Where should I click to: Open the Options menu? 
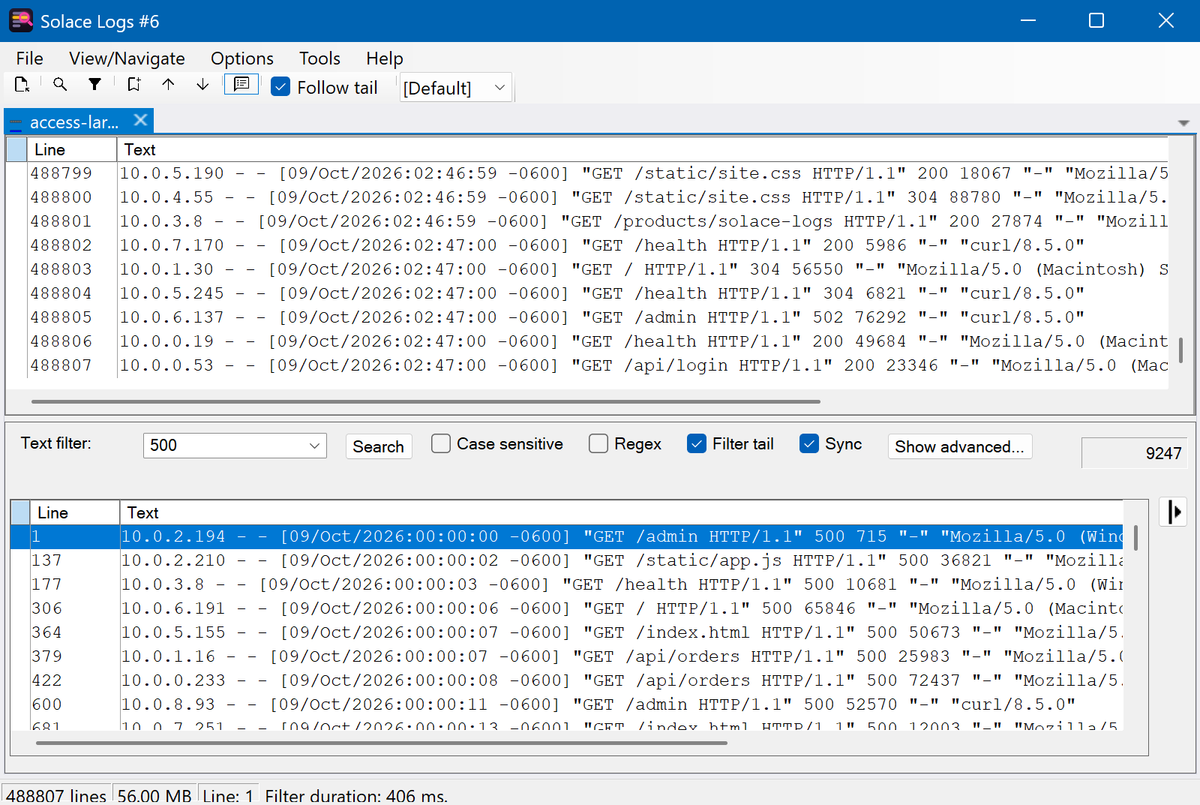pyautogui.click(x=242, y=58)
